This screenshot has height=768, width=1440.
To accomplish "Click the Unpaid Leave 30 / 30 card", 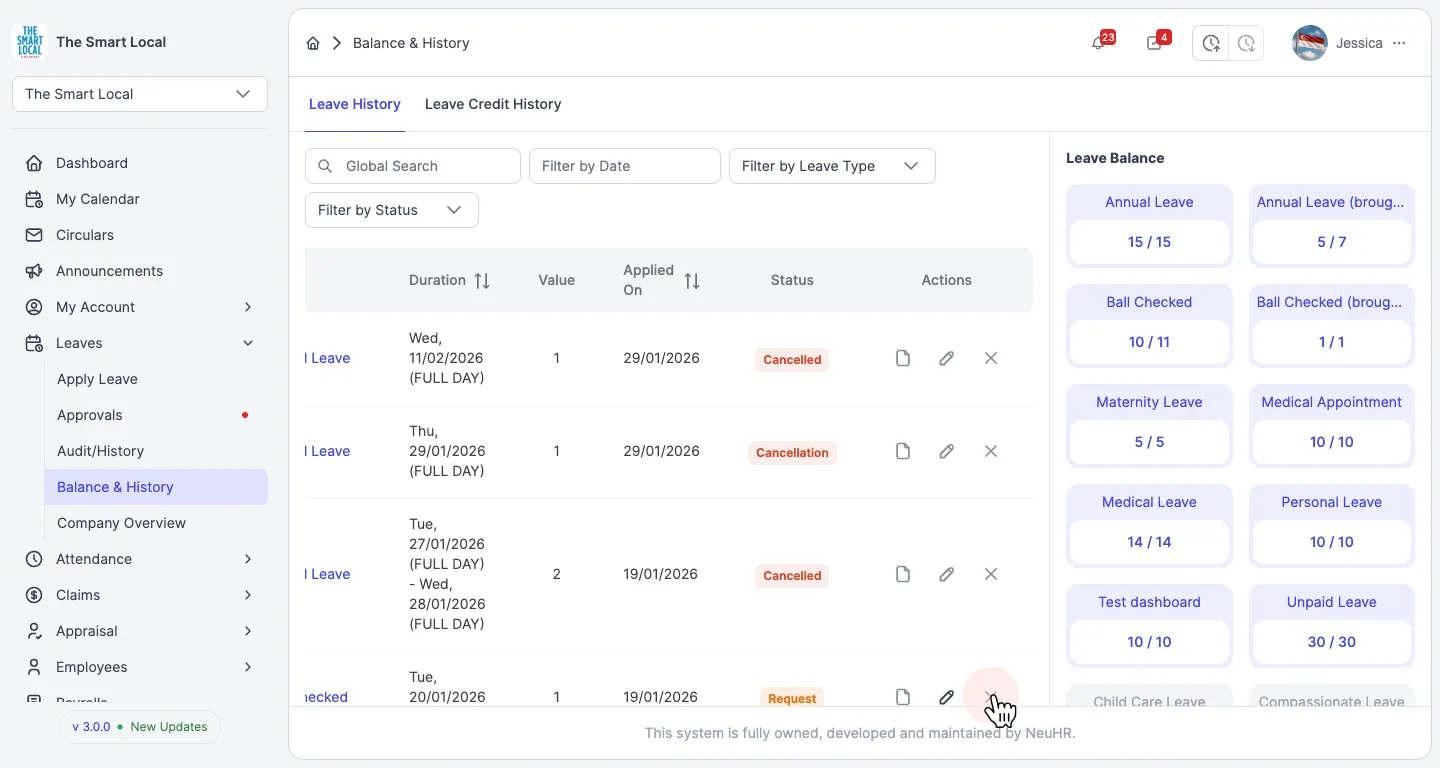I will point(1332,626).
